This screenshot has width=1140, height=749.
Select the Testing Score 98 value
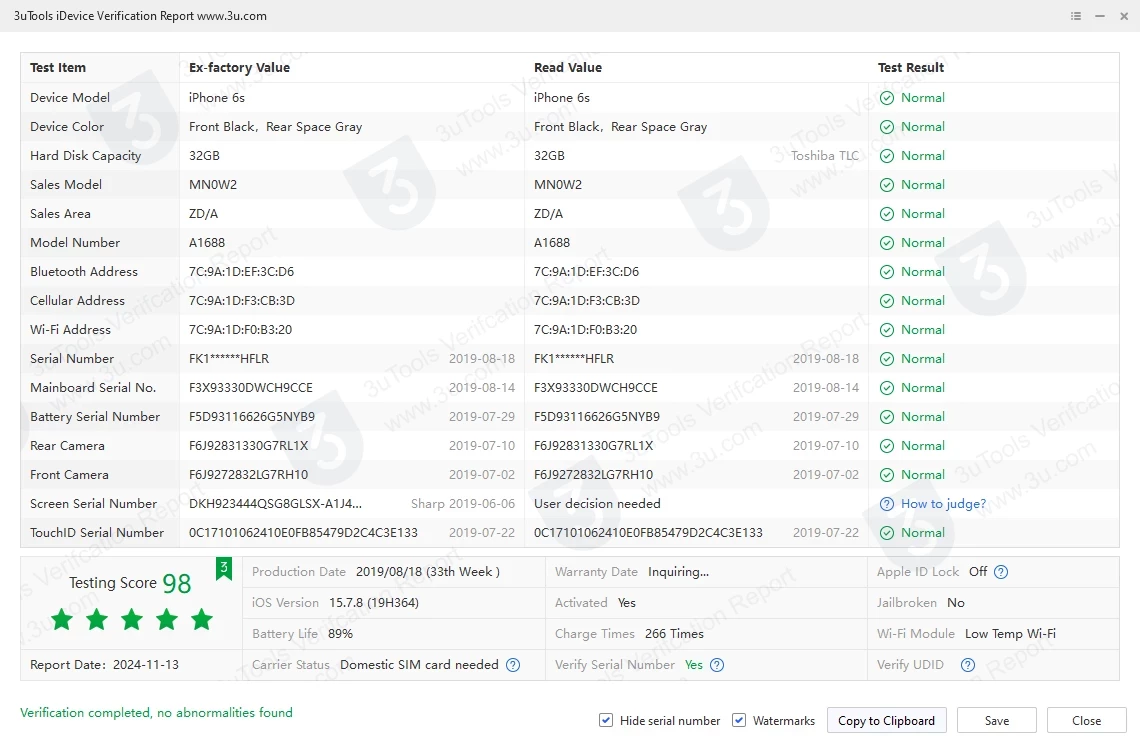(177, 583)
